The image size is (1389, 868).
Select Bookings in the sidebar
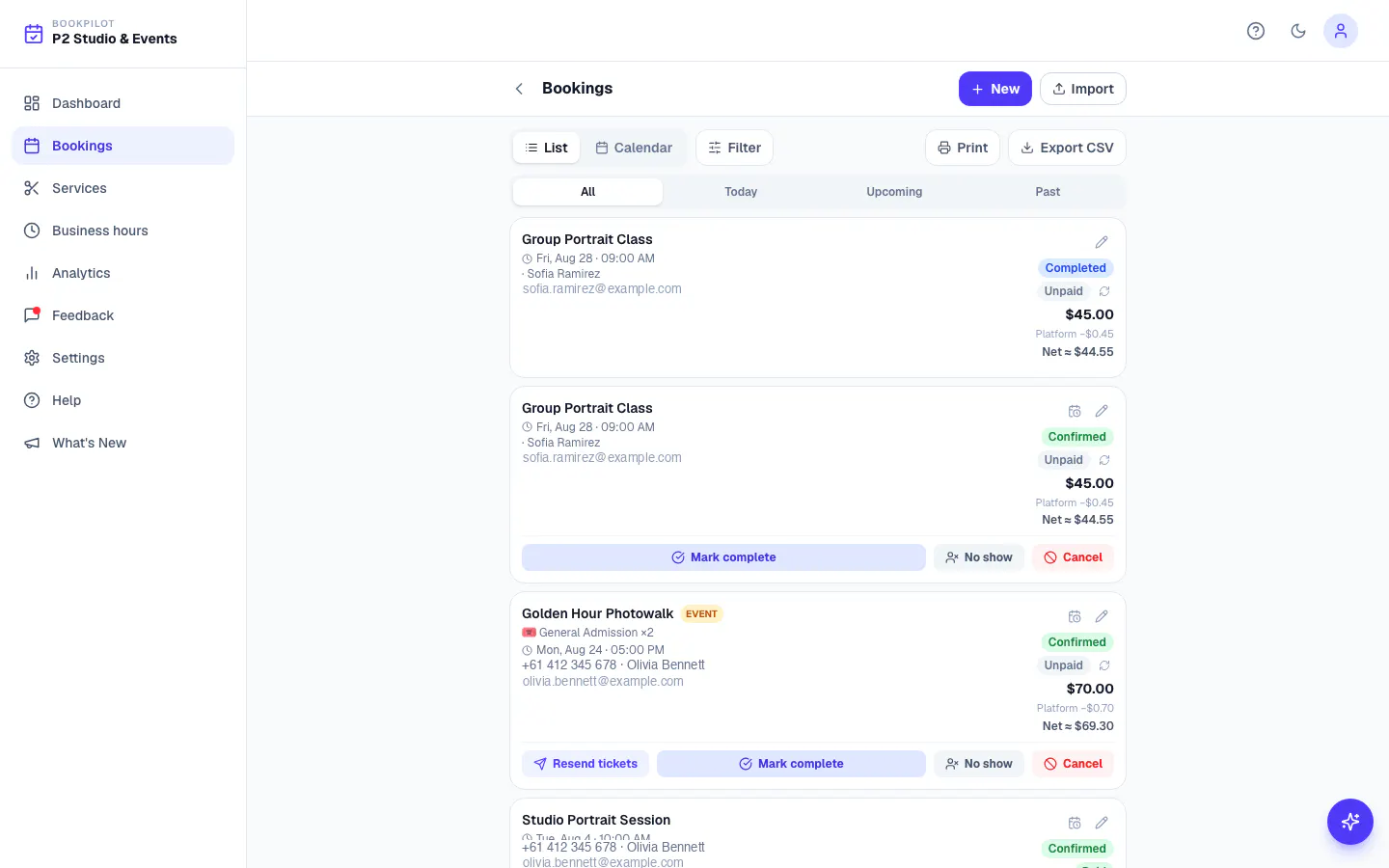[x=123, y=146]
